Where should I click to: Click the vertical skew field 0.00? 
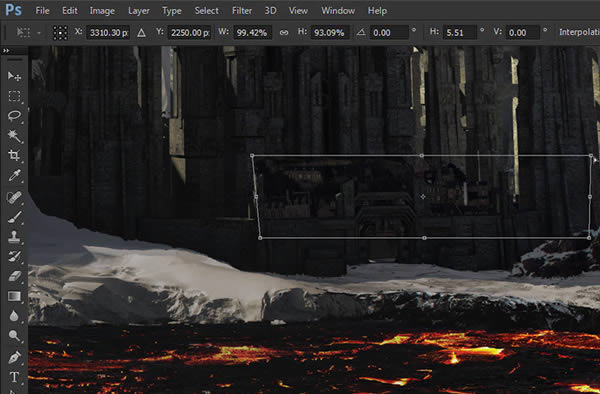click(x=523, y=33)
